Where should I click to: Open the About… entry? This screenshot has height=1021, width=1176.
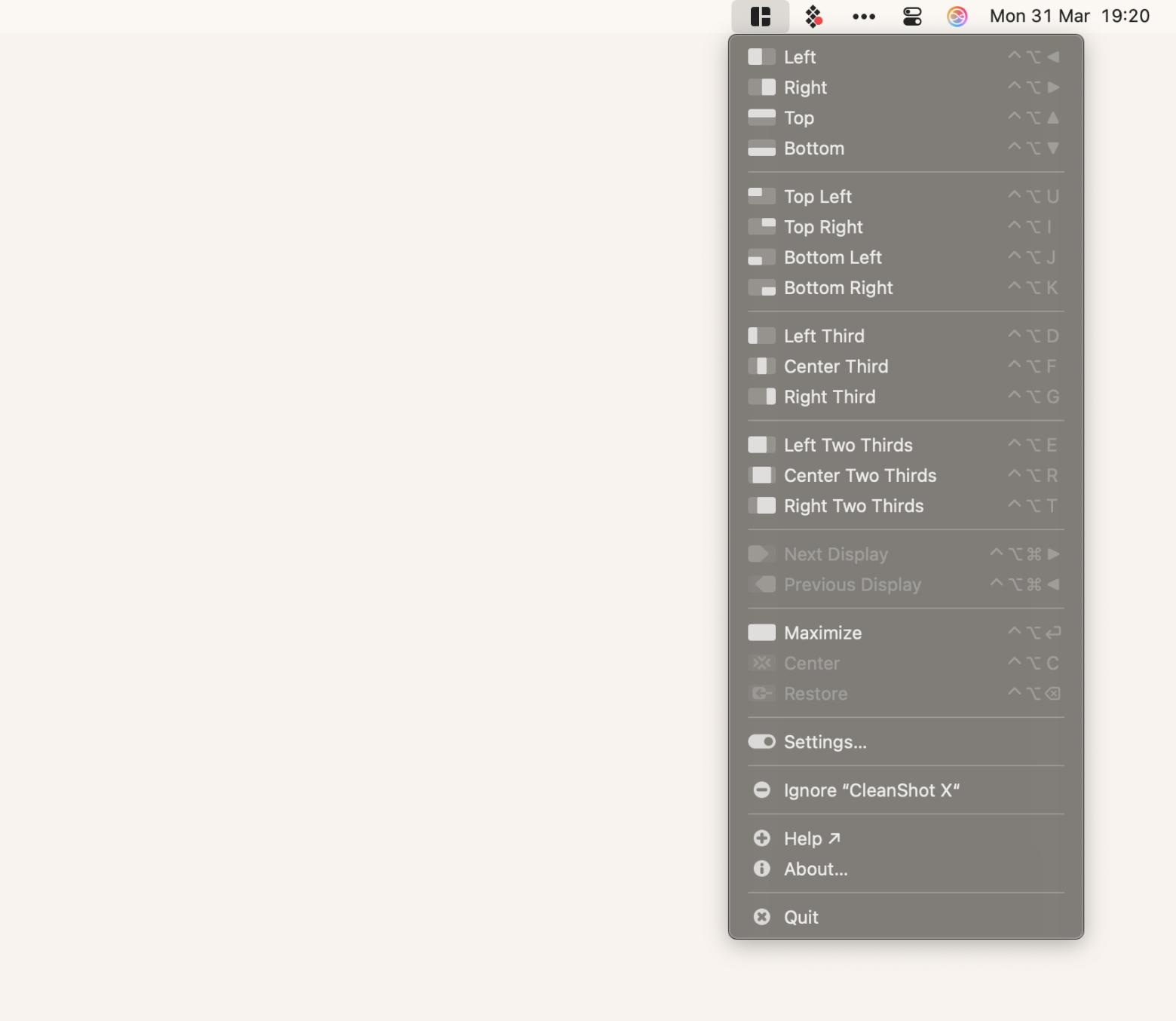coord(816,869)
